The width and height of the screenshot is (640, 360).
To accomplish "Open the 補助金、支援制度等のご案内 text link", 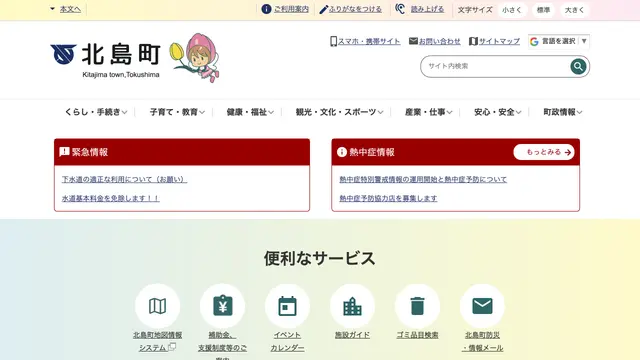I will (222, 345).
